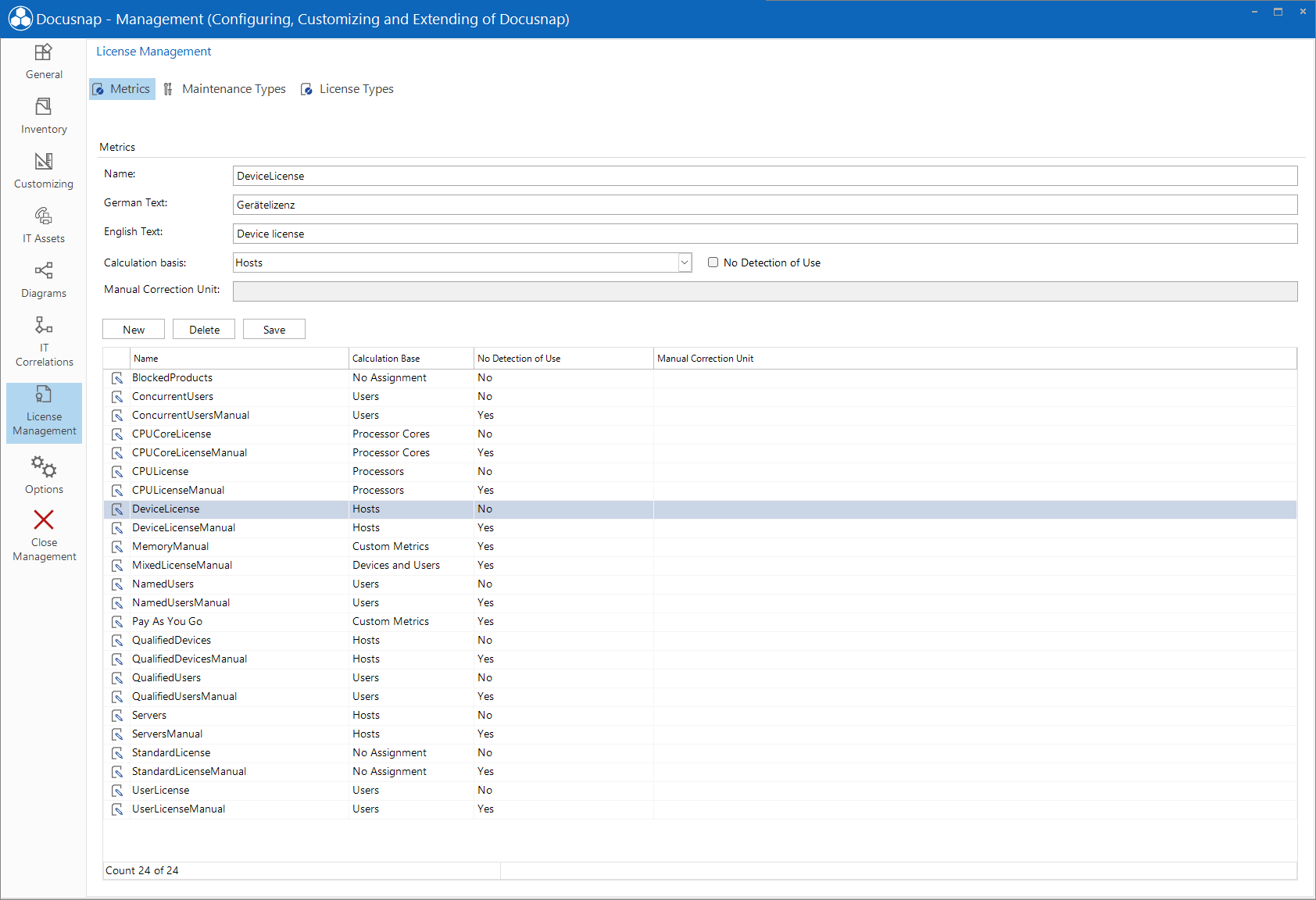Viewport: 1316px width, 900px height.
Task: Sort by the Name column header
Action: point(239,359)
